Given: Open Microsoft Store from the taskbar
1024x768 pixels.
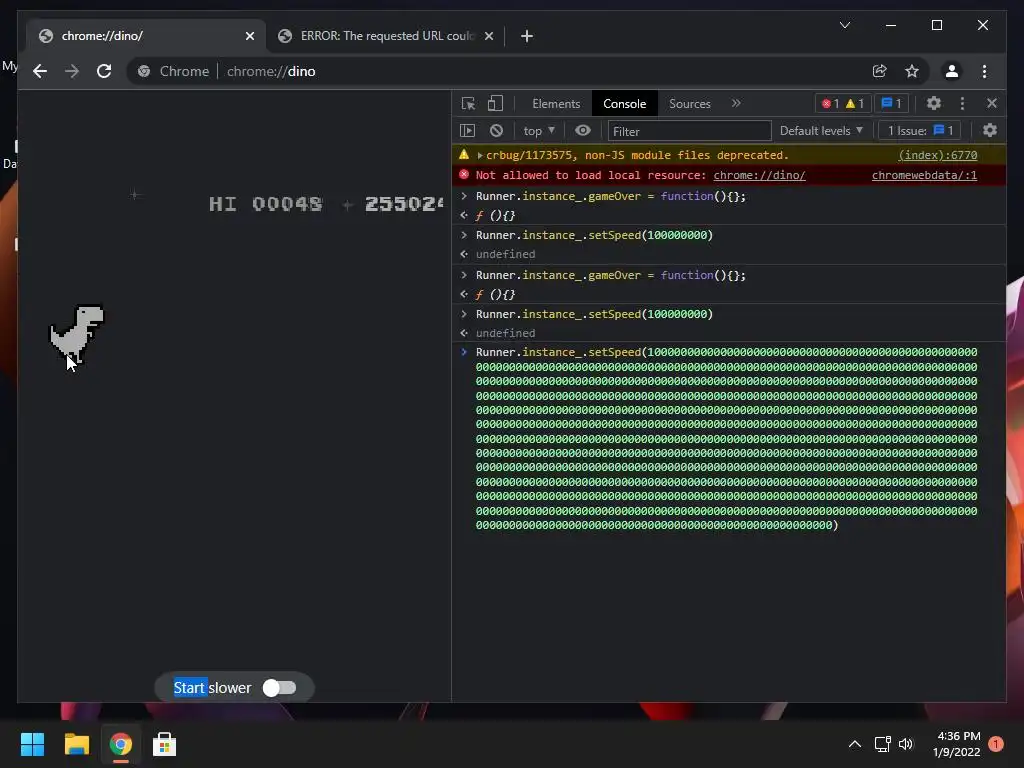Looking at the screenshot, I should coord(164,744).
